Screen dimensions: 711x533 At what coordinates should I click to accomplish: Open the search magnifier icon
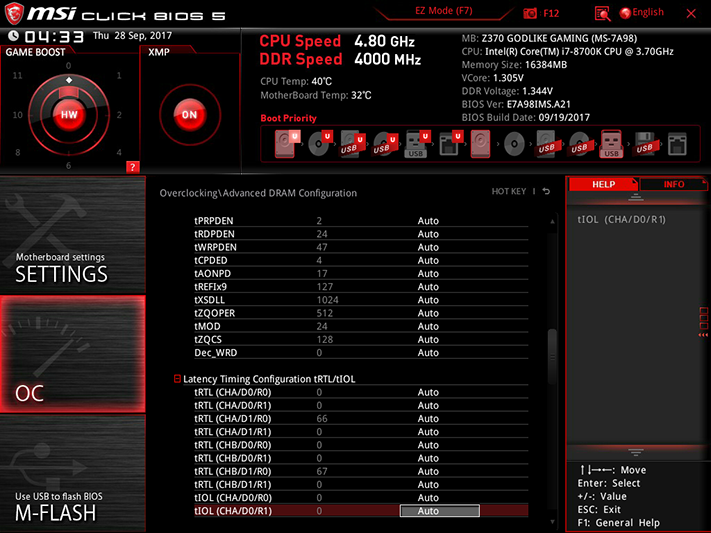[603, 14]
